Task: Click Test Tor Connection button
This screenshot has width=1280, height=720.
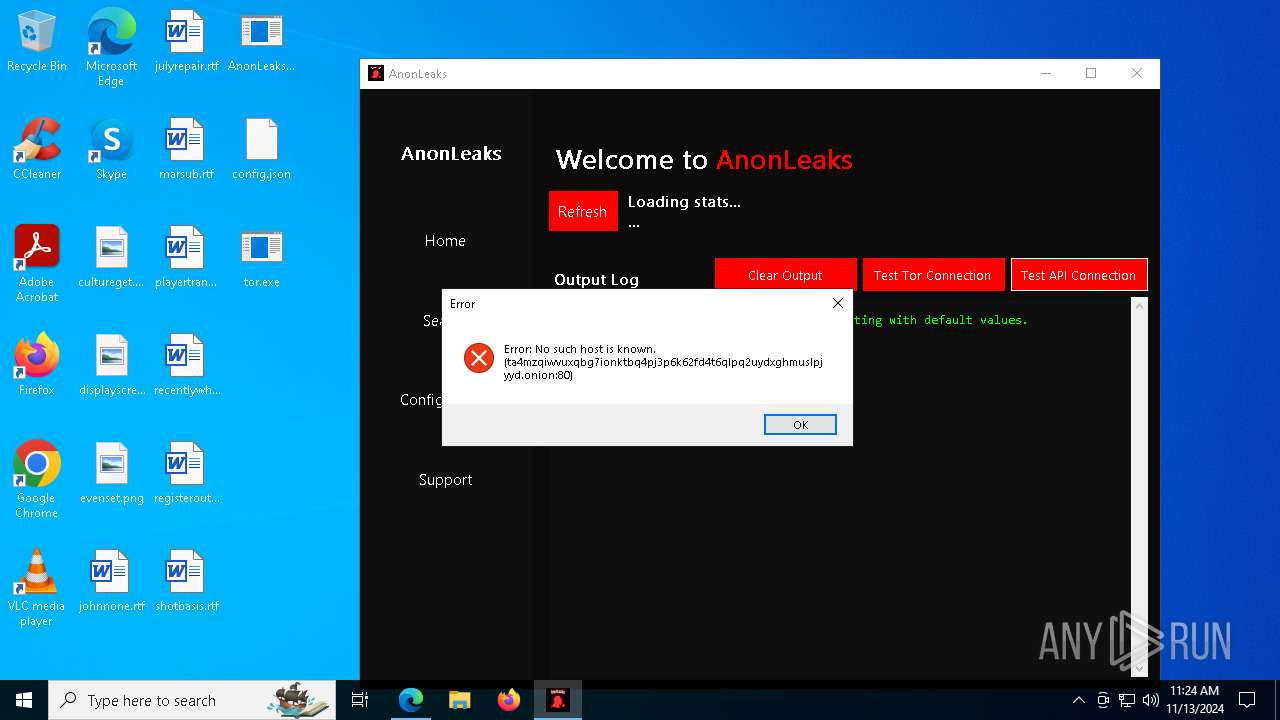Action: click(x=932, y=275)
